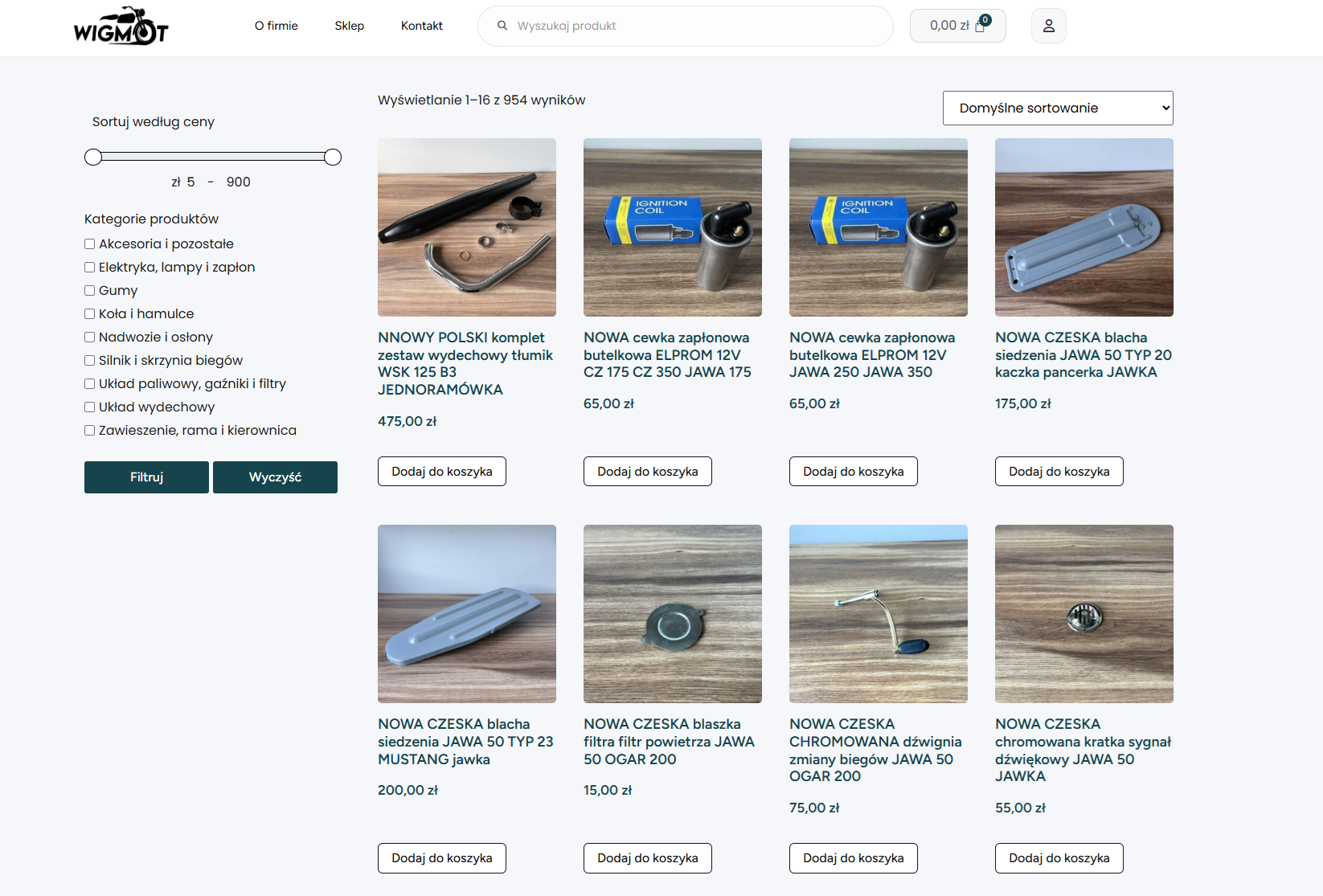Screen dimensions: 1323x896
Task: Grab the maximum price slider handle
Action: (x=333, y=158)
